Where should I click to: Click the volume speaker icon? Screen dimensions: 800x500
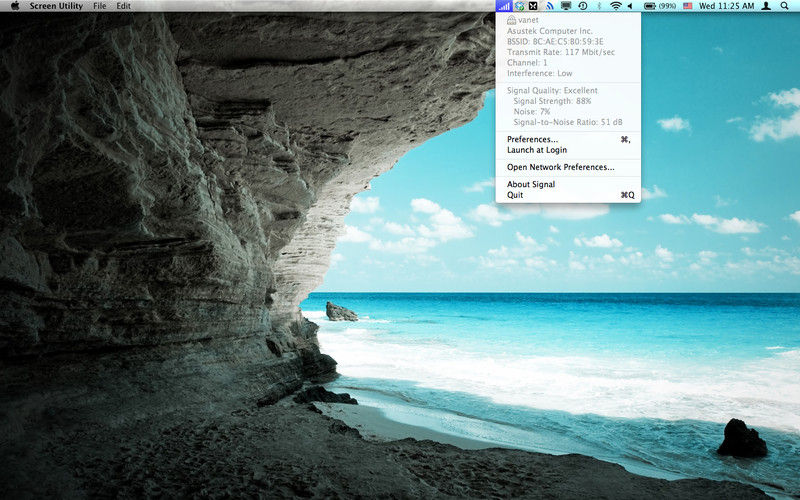pos(630,6)
